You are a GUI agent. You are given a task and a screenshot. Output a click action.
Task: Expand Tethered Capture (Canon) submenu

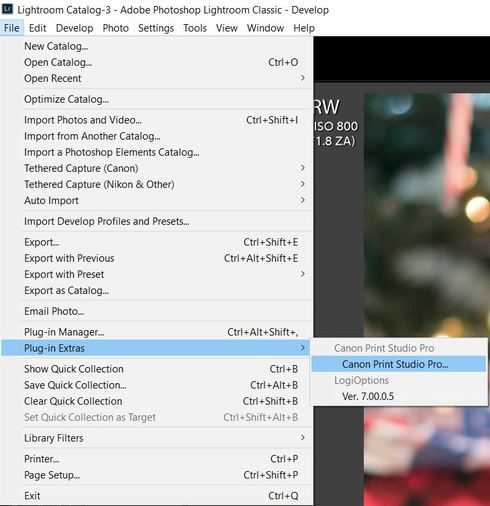point(157,168)
